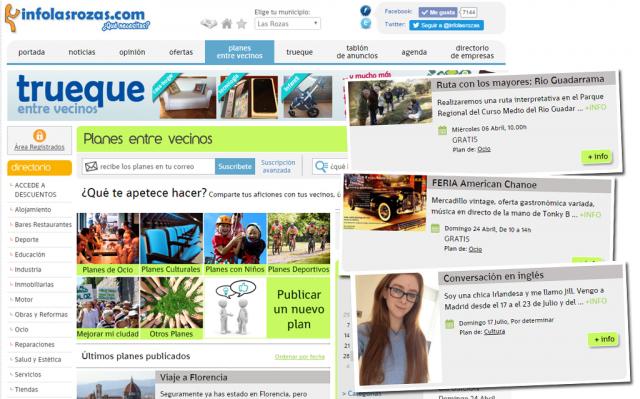This screenshot has height=399, width=640.
Task: Open Bares Restaurantes directory item
Action: [43, 224]
